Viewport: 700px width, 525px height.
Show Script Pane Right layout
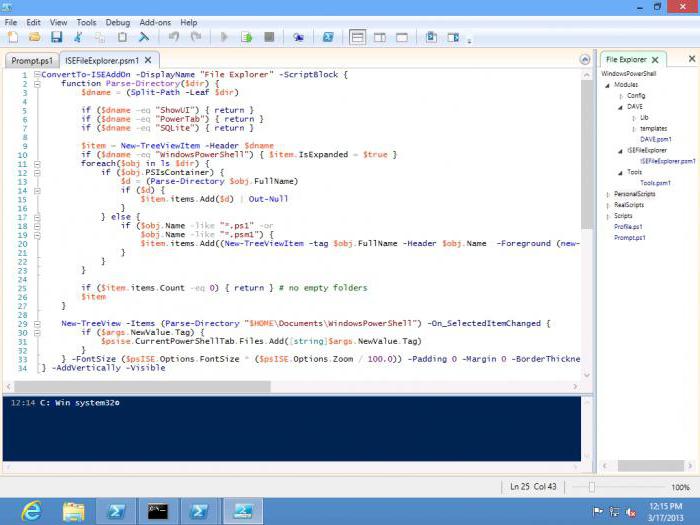tap(380, 38)
